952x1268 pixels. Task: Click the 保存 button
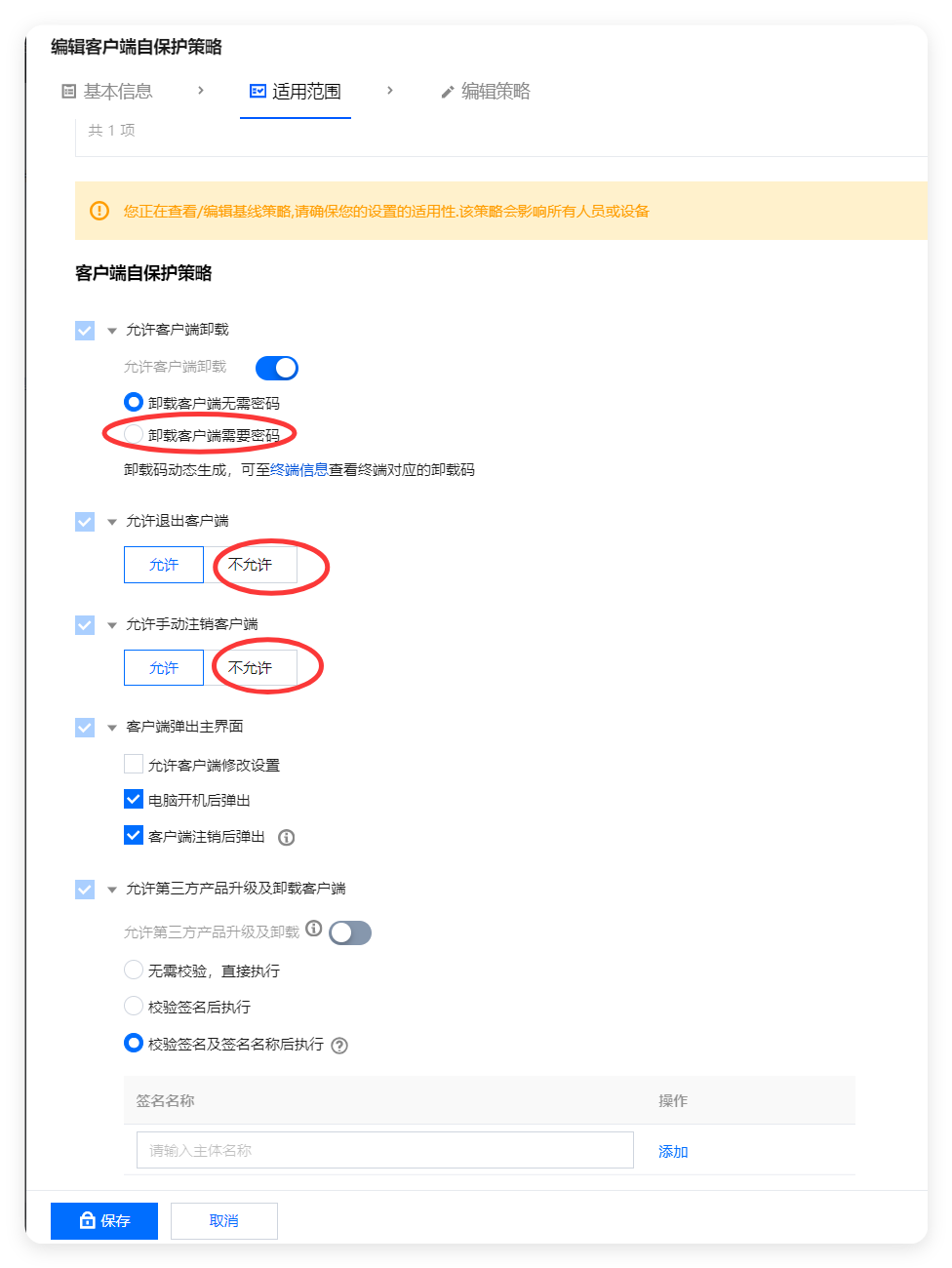104,1220
